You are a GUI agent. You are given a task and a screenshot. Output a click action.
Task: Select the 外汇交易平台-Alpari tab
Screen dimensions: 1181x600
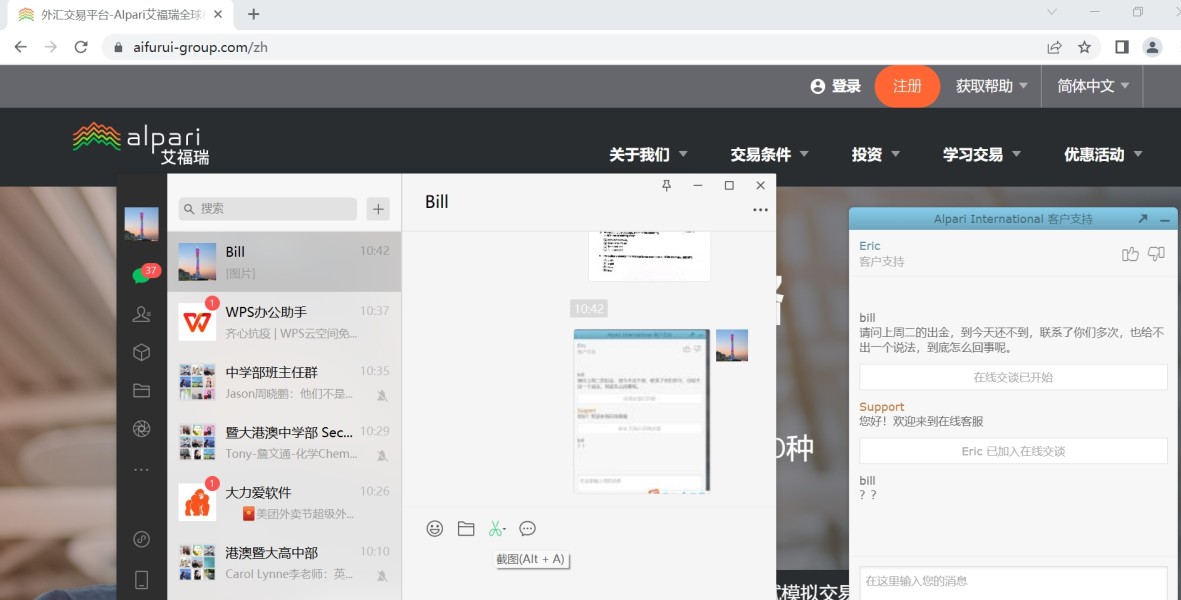click(121, 14)
